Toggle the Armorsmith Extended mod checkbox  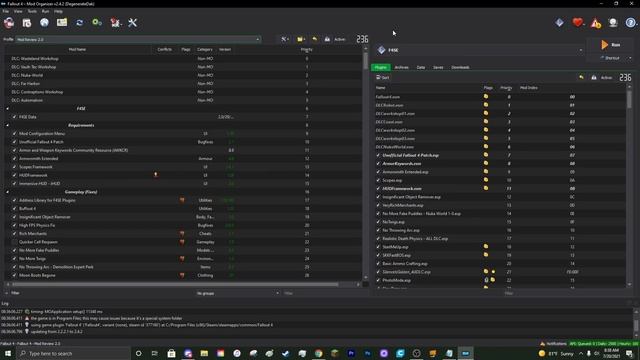[14, 158]
